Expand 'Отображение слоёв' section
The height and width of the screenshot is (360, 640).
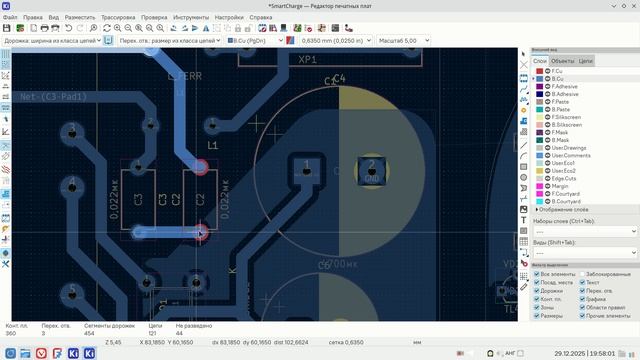pyautogui.click(x=562, y=209)
